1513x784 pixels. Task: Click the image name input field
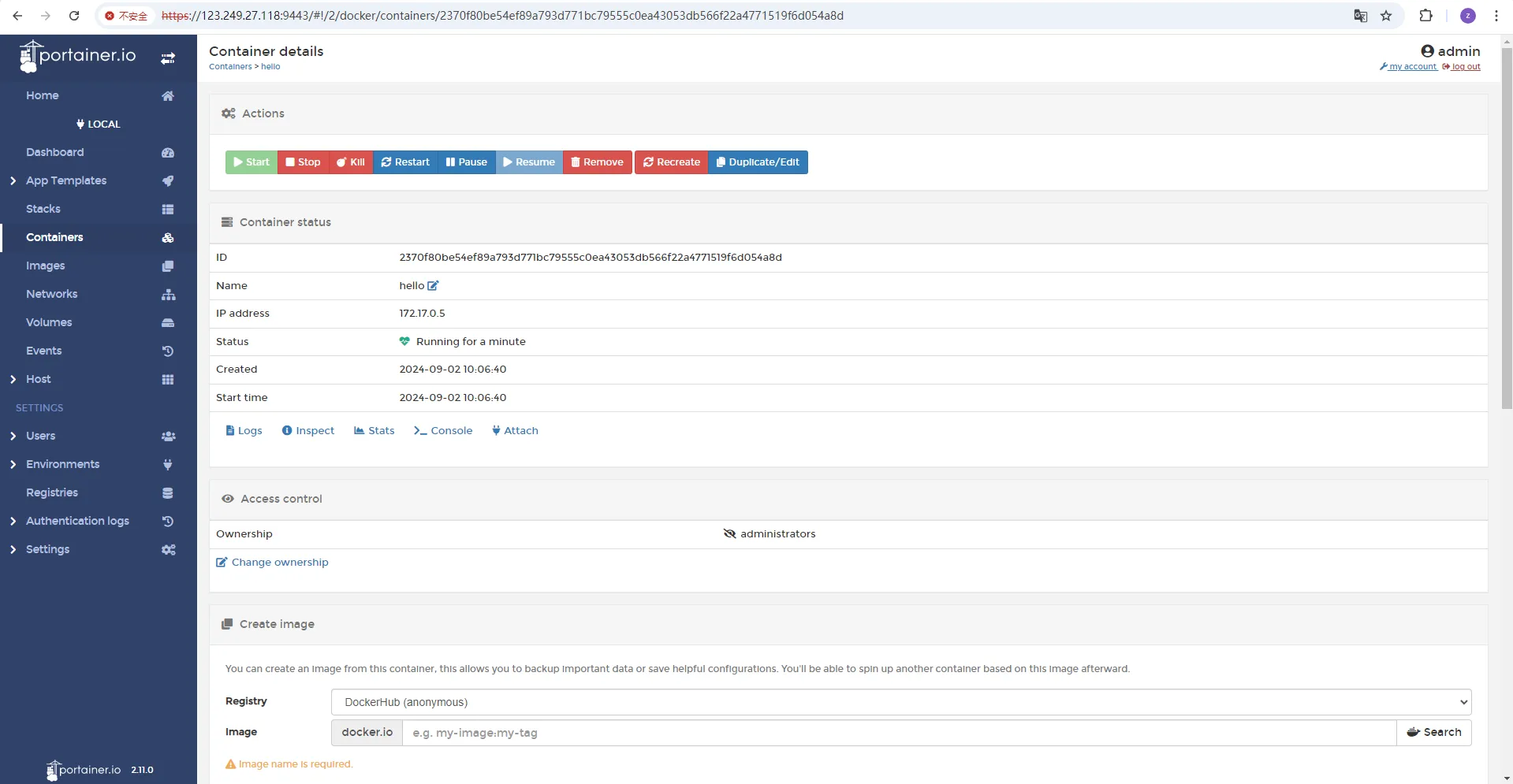click(x=899, y=733)
